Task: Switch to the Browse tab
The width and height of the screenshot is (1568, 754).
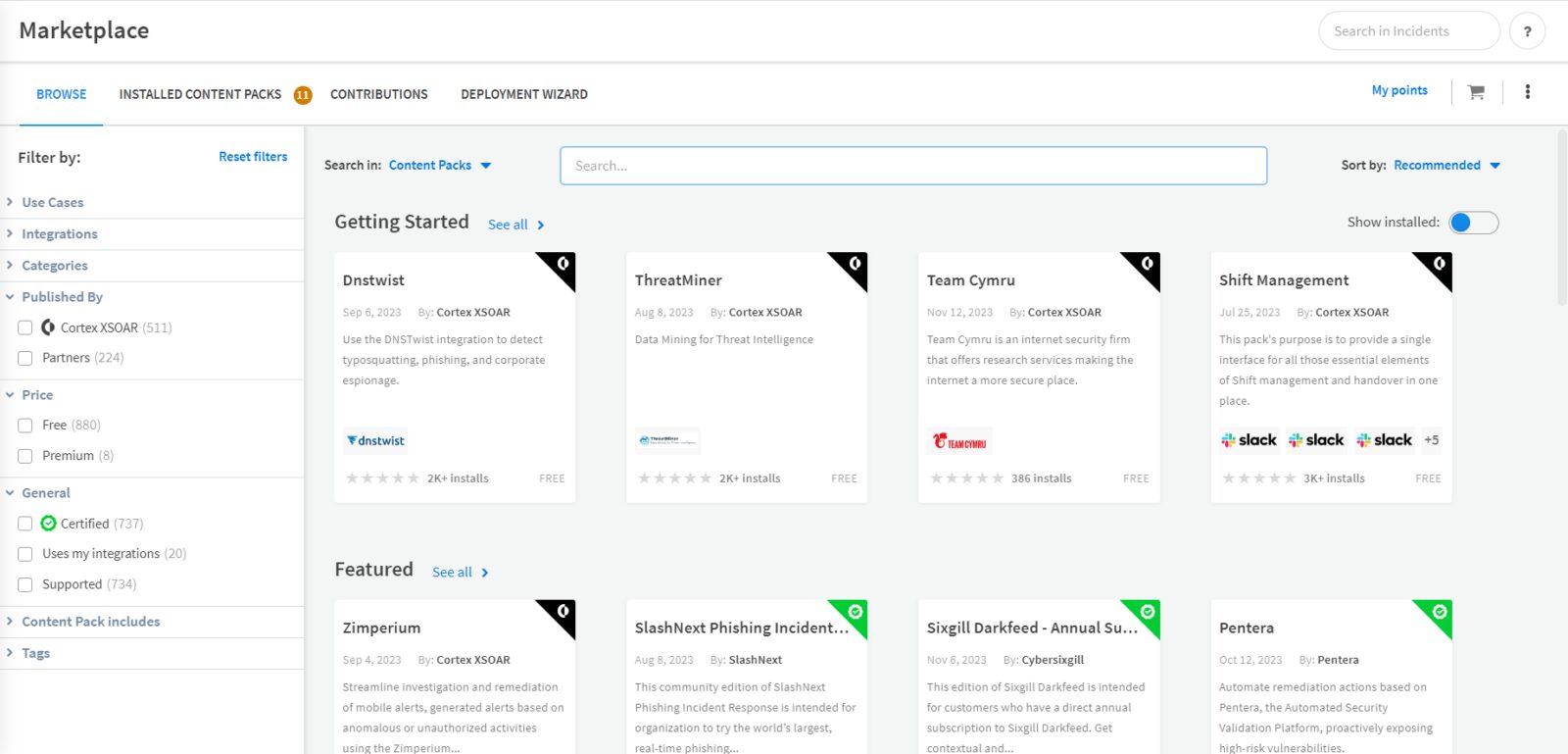Action: (62, 95)
